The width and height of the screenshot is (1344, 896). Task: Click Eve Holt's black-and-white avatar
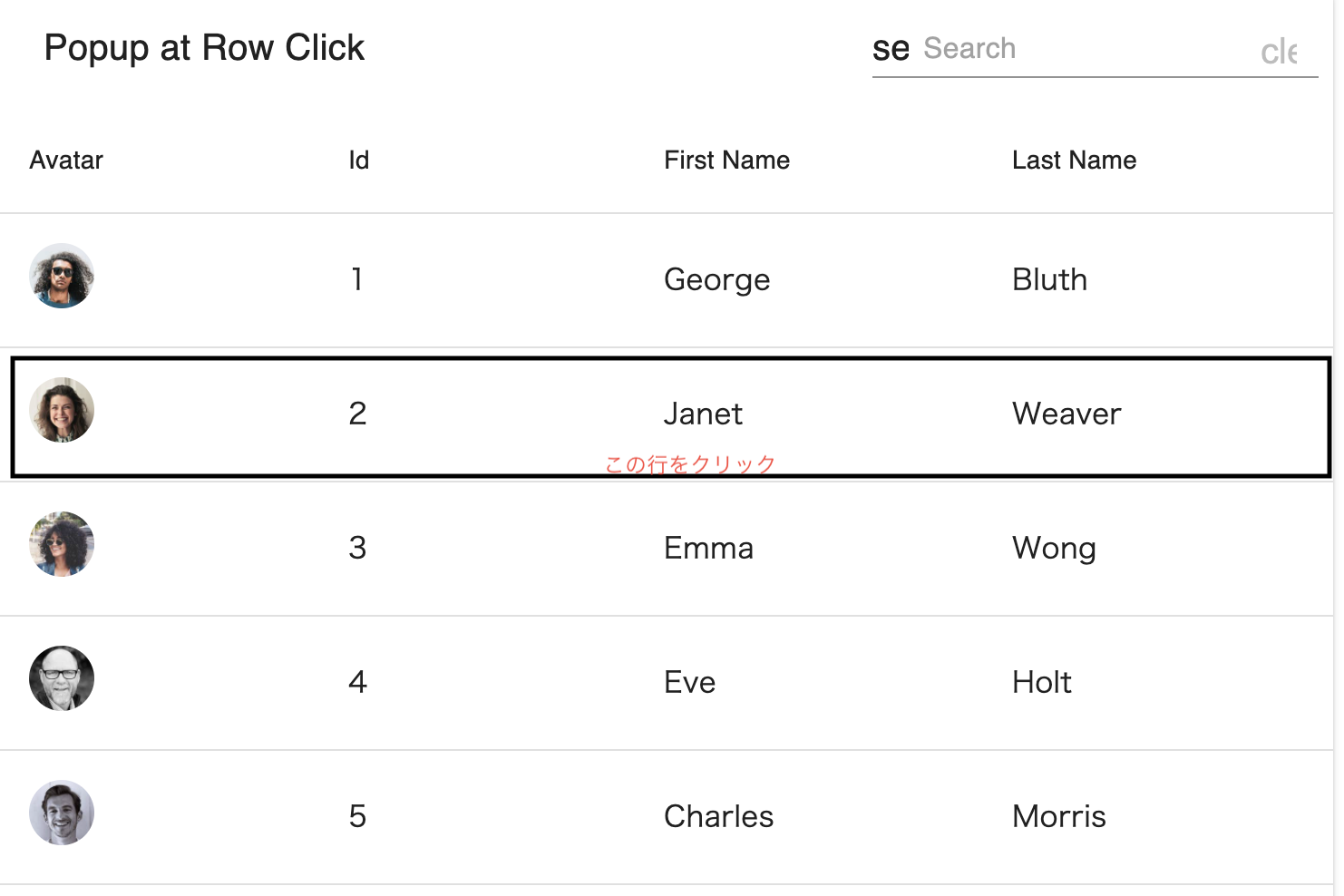[x=62, y=678]
